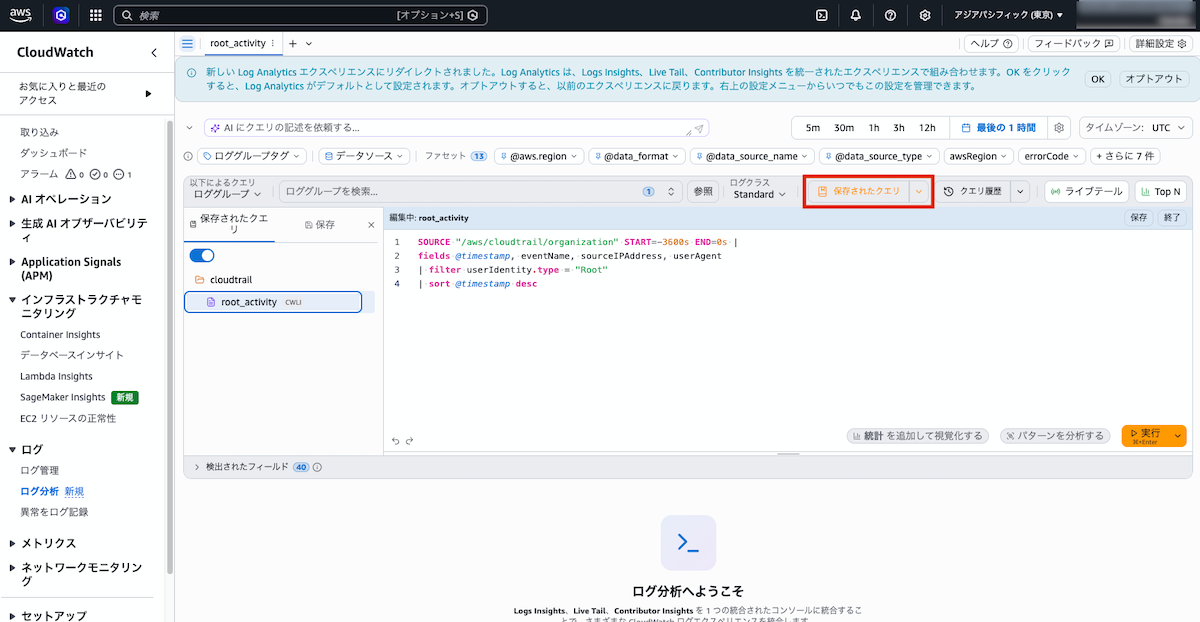Click the AWS console search box
This screenshot has width=1200, height=622.
[x=301, y=16]
